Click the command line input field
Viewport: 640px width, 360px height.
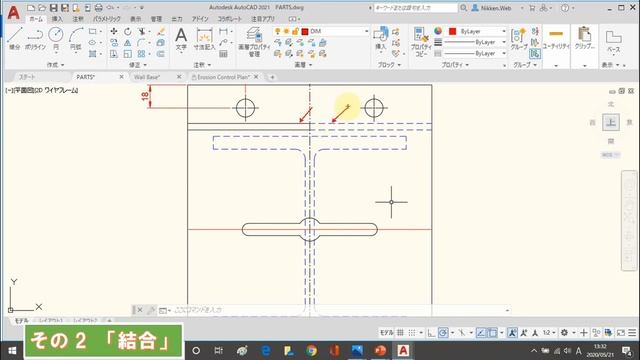[339, 310]
